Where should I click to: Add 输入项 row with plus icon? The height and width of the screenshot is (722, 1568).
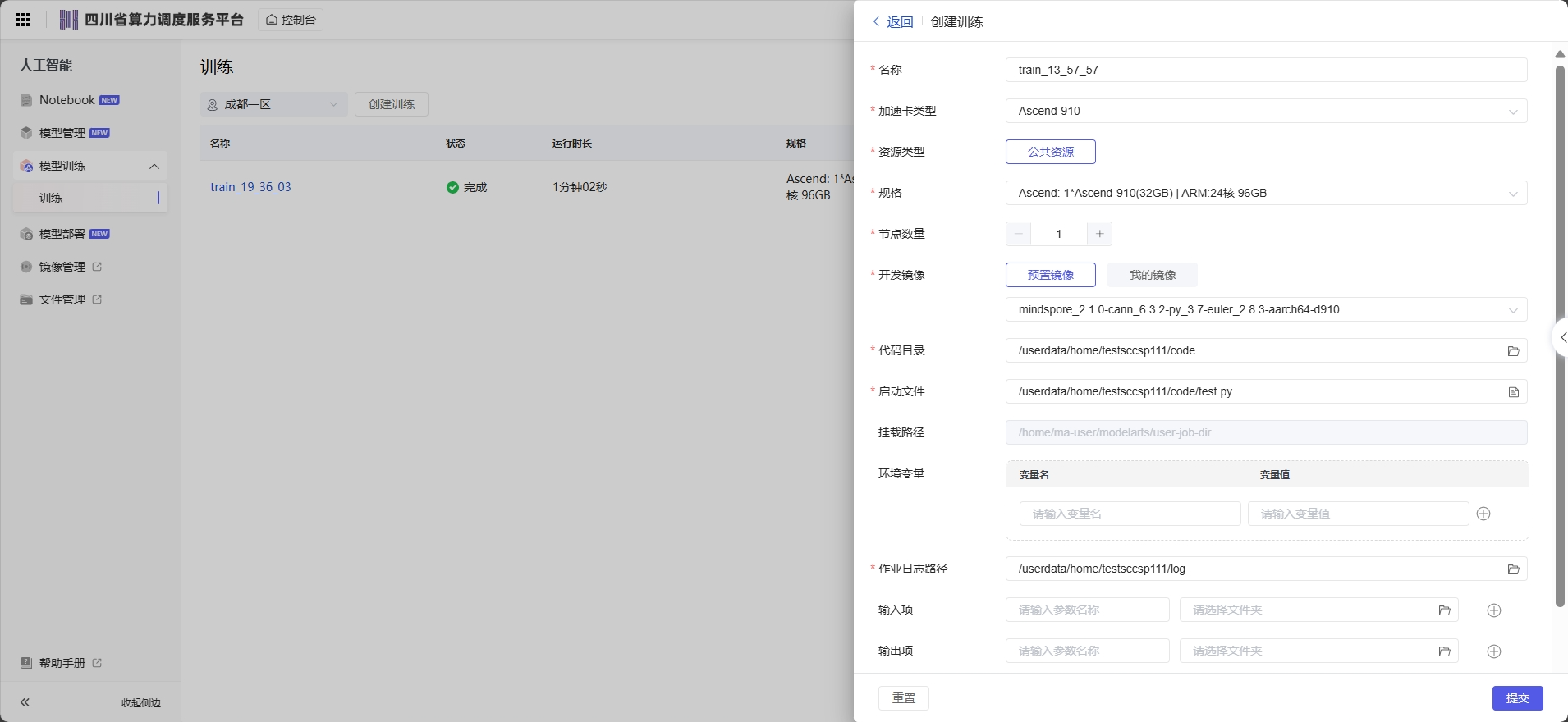click(1494, 610)
